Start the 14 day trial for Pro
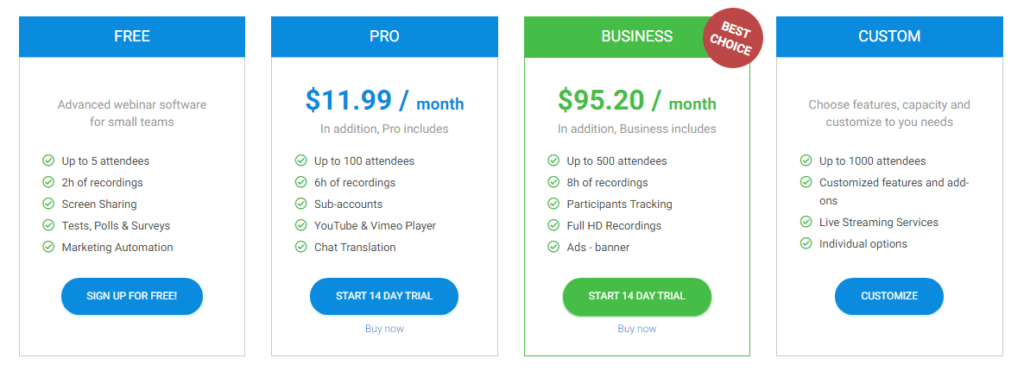Image resolution: width=1024 pixels, height=371 pixels. [384, 296]
